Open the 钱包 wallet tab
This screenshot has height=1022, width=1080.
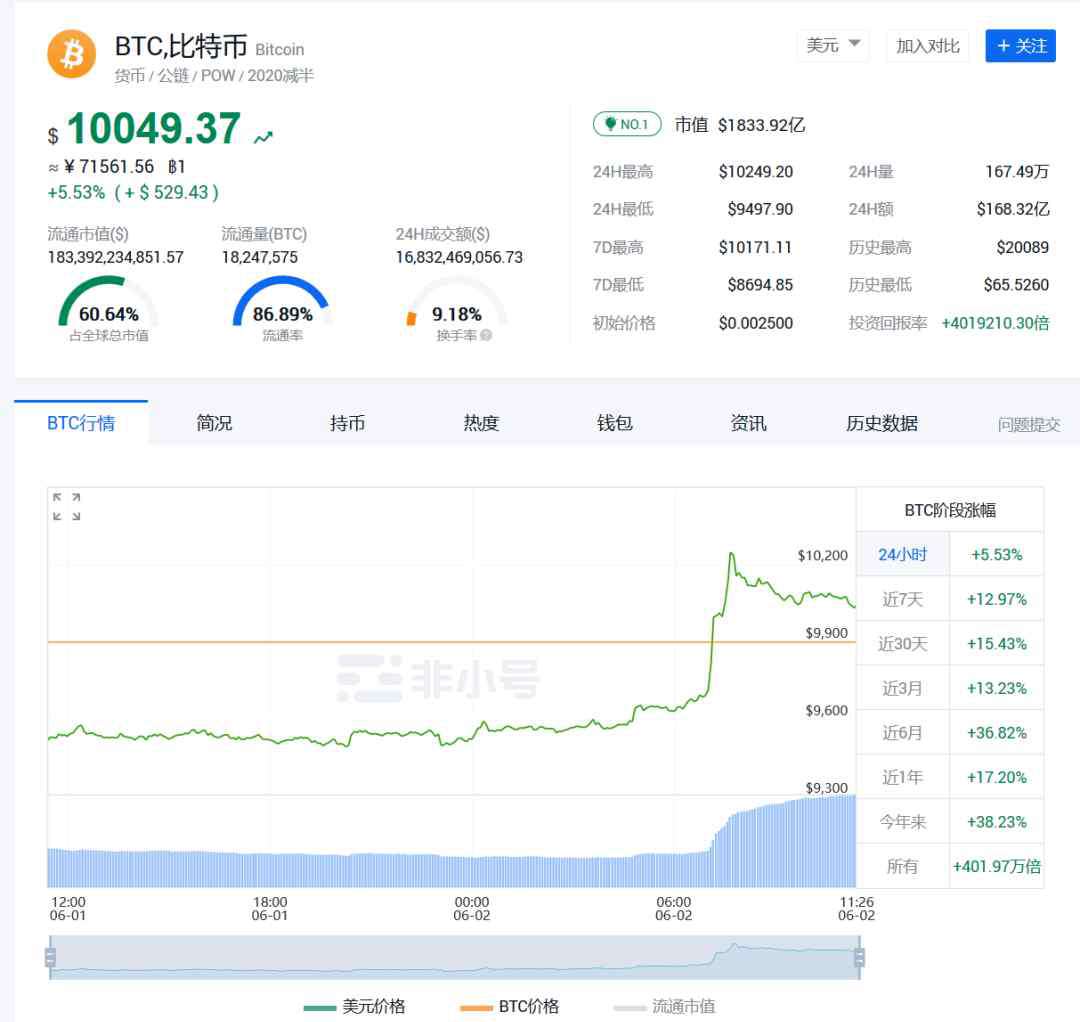click(615, 423)
